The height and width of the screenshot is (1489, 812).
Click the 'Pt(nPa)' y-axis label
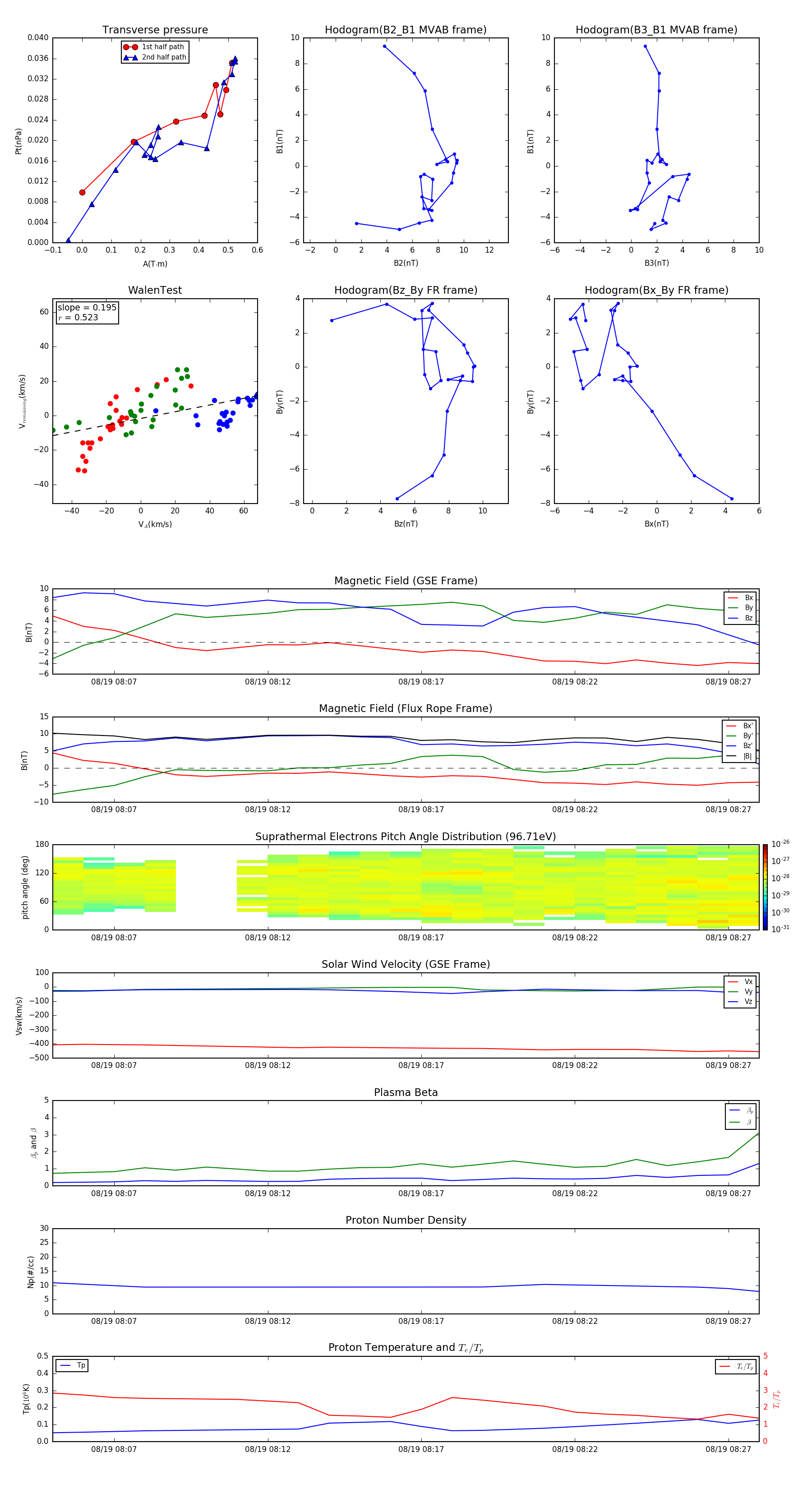(18, 141)
